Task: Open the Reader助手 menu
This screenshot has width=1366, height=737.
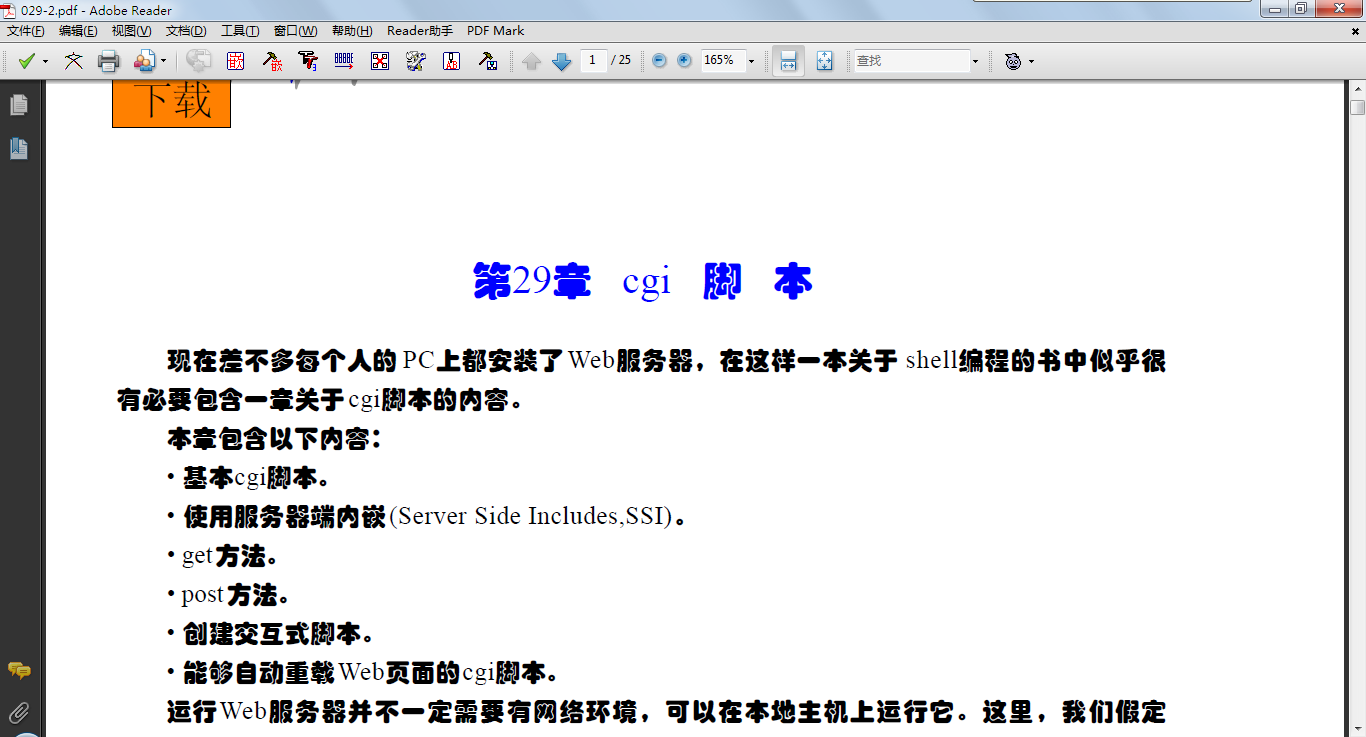Action: pyautogui.click(x=419, y=31)
